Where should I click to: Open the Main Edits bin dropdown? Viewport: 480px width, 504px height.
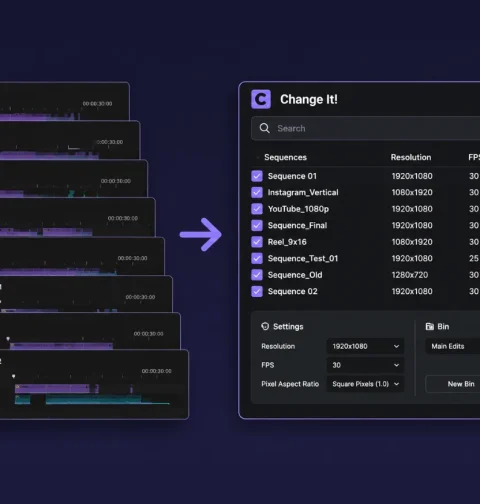[453, 346]
